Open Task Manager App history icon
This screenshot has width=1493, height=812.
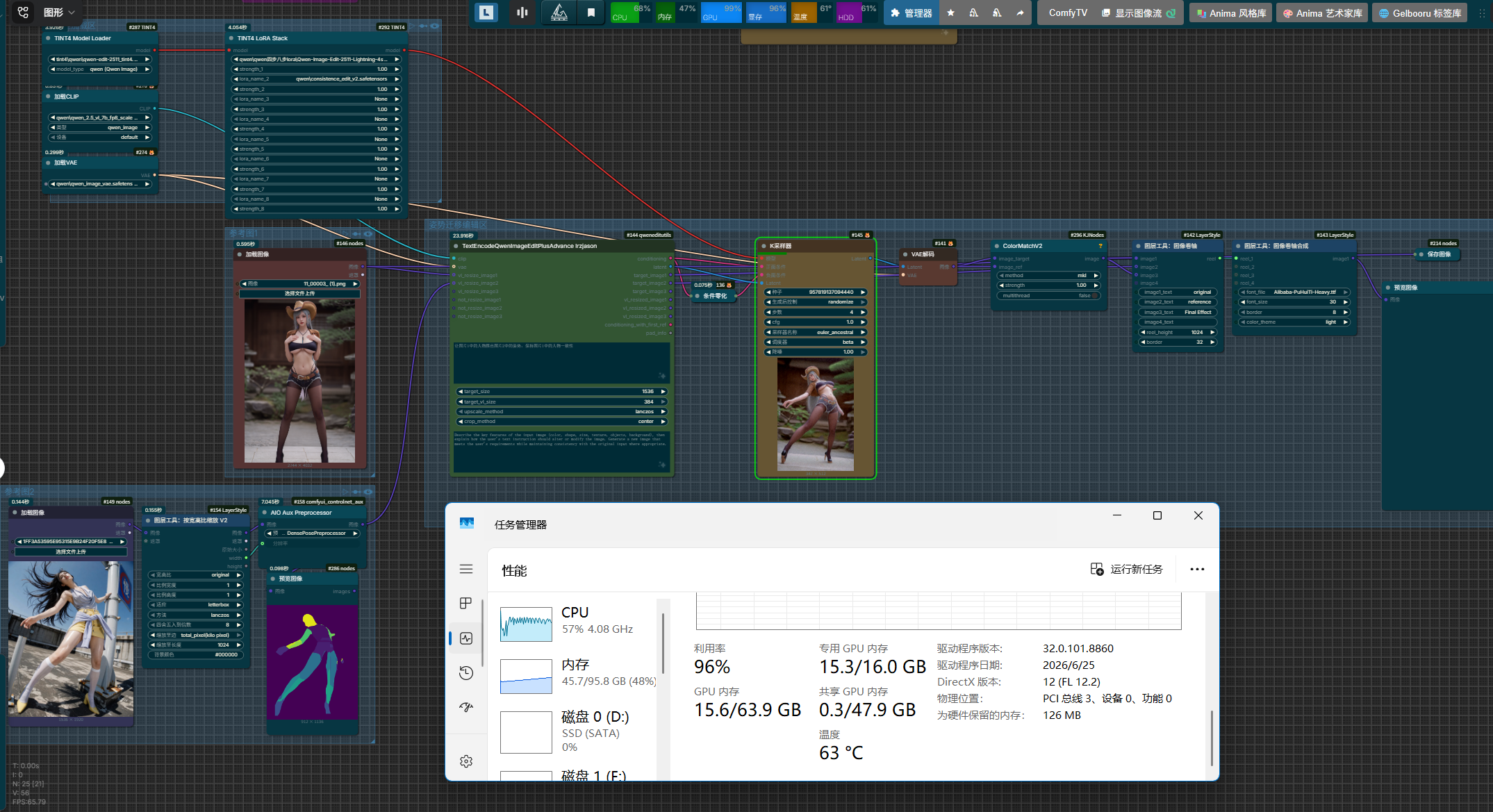pos(466,672)
